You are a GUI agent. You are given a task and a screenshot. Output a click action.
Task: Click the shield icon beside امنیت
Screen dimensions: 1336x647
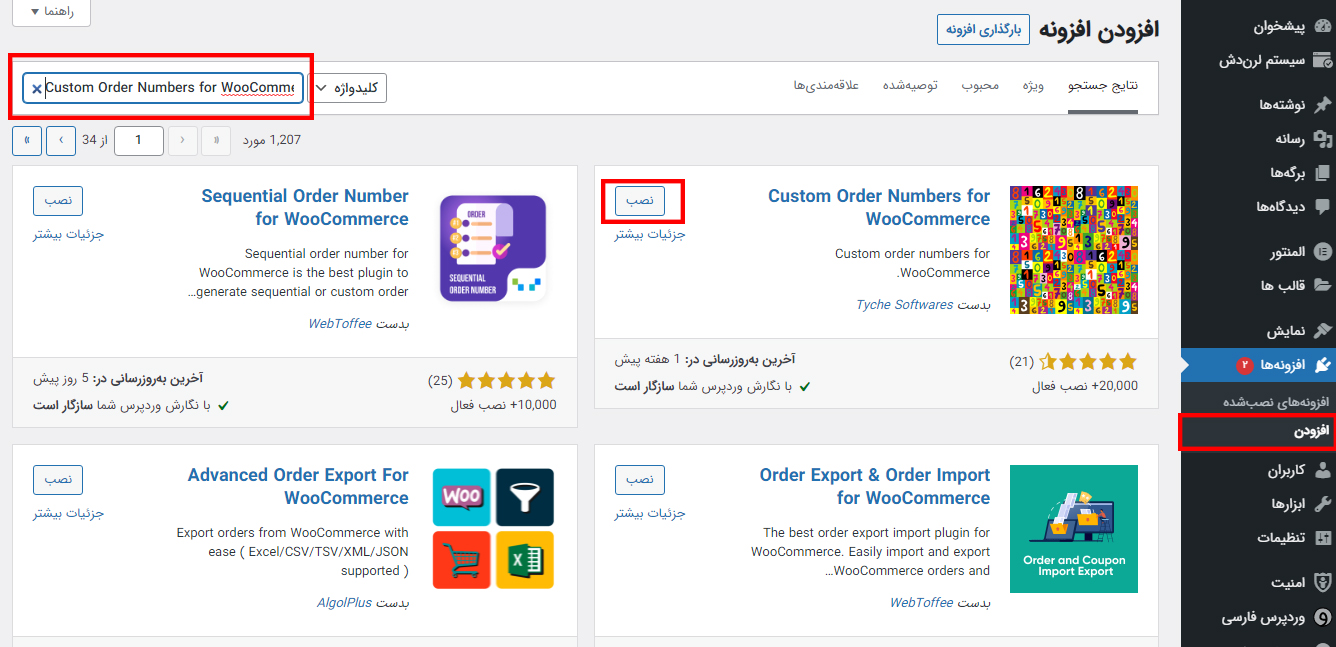point(1322,583)
